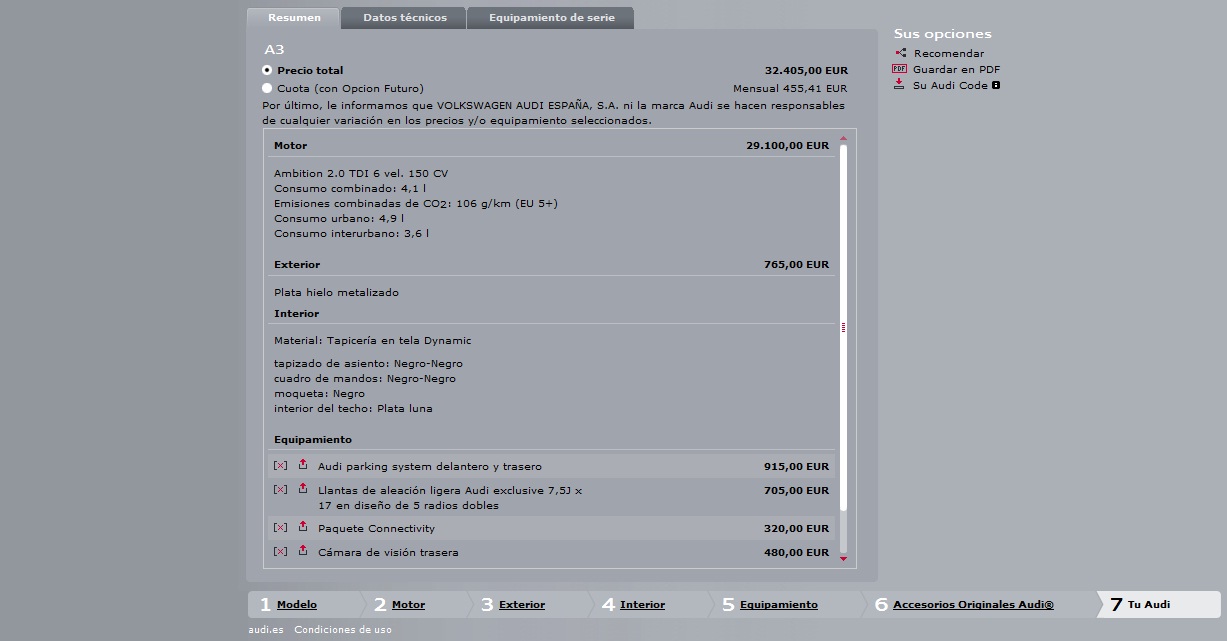Viewport: 1227px width, 641px height.
Task: Remove Cámara de visión trasera with its X icon
Action: 280,551
